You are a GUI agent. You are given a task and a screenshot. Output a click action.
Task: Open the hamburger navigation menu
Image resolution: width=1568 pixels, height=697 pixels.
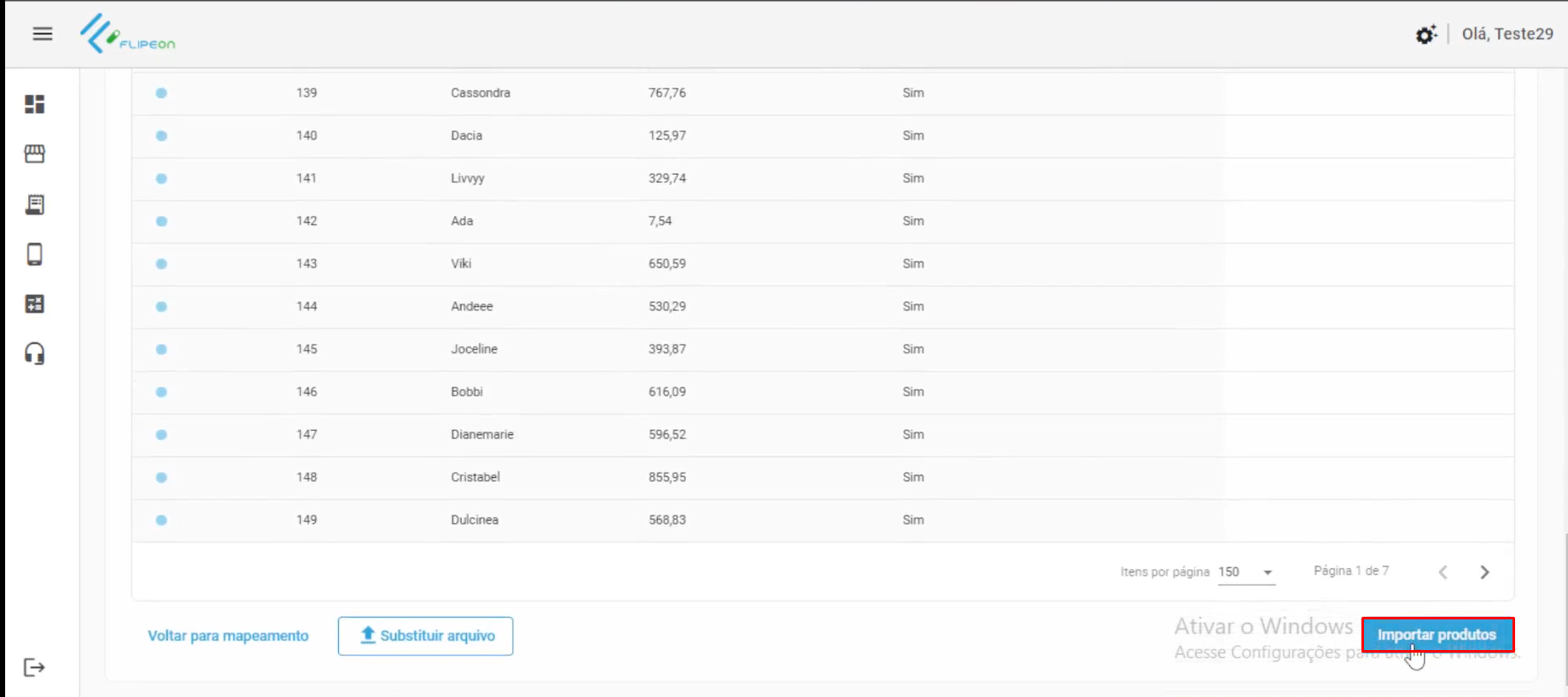43,34
